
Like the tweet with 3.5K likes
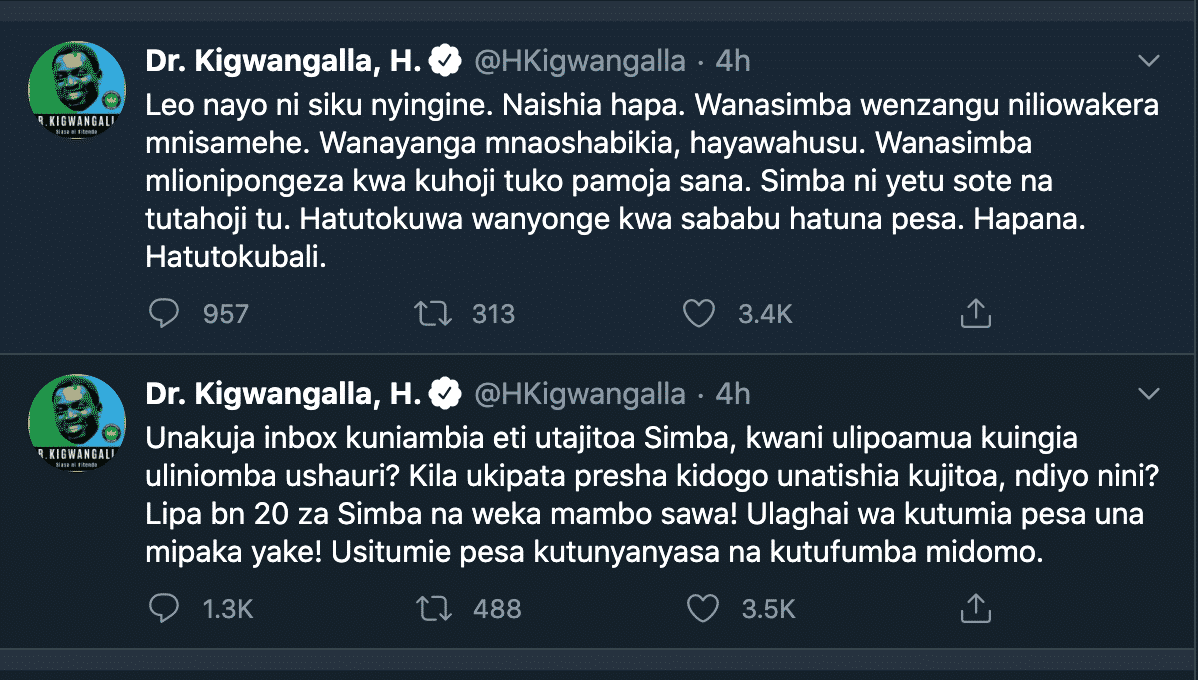click(x=704, y=608)
